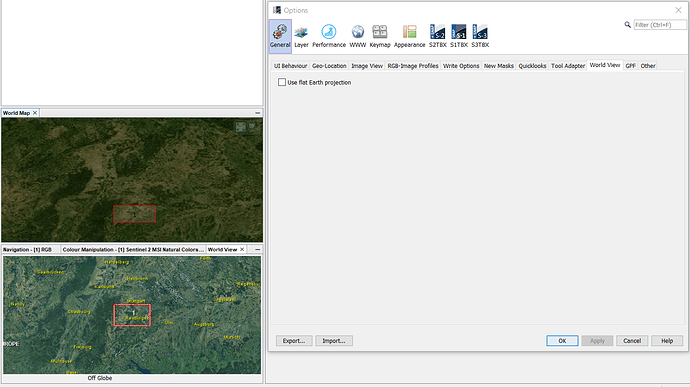Select the World View options tab
This screenshot has width=690, height=387.
click(x=605, y=65)
